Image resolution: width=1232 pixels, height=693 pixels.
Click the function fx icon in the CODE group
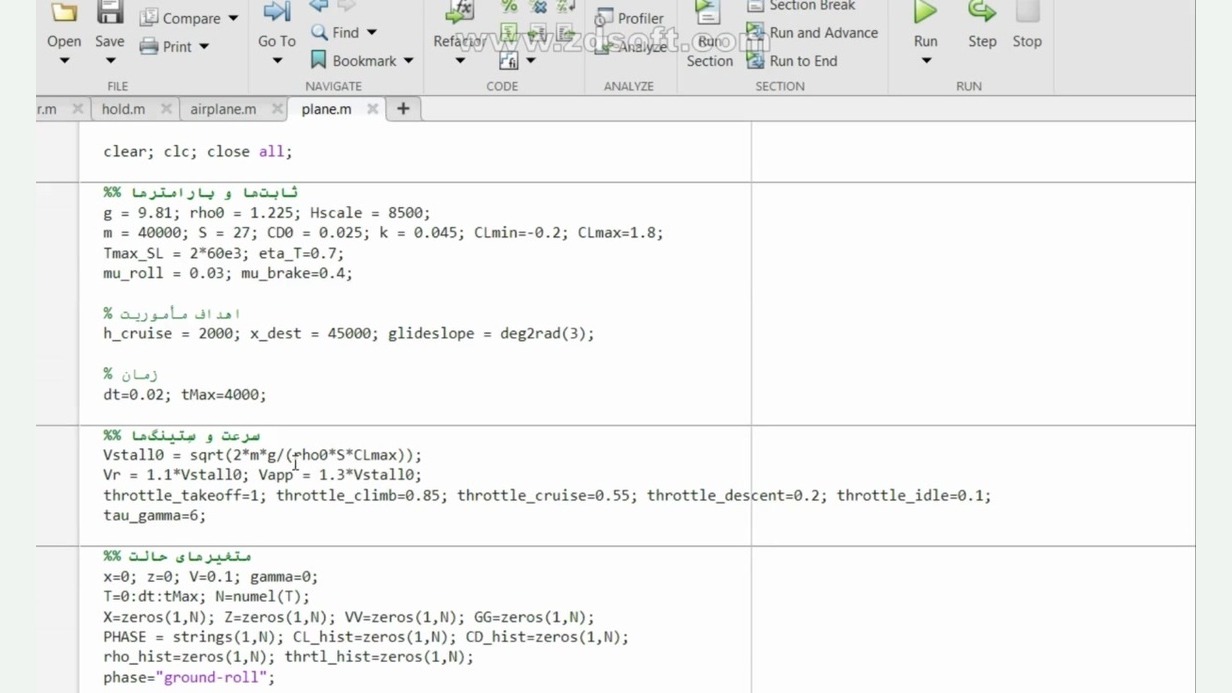509,61
